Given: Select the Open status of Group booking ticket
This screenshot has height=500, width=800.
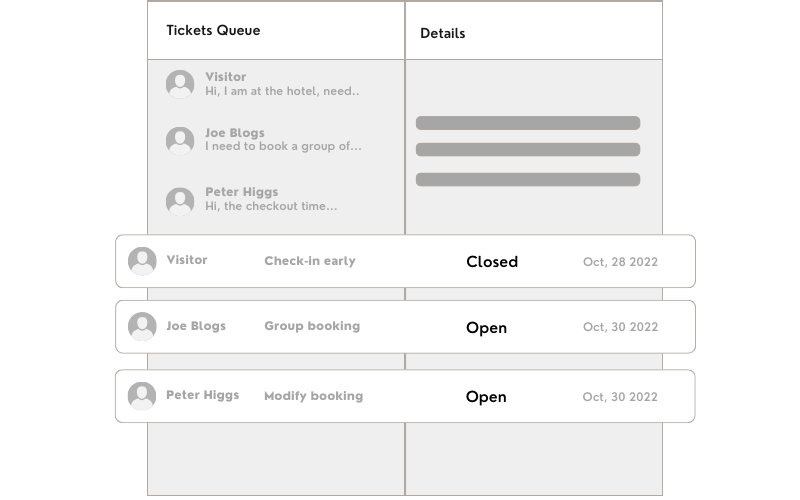Looking at the screenshot, I should tap(486, 328).
